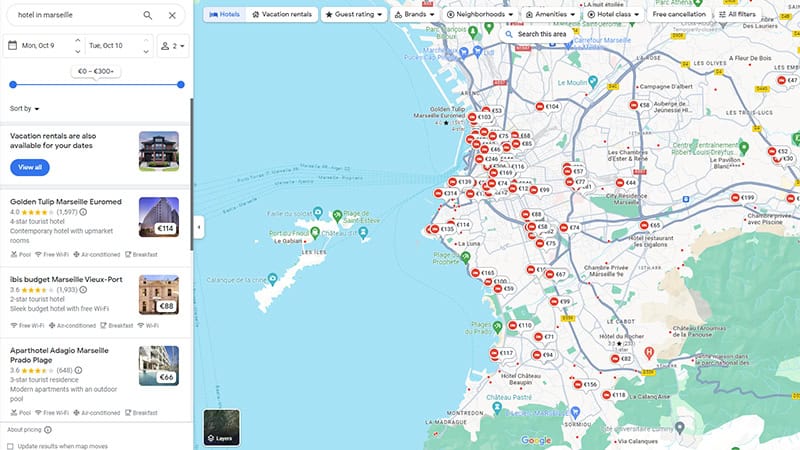The image size is (800, 450).
Task: Click the View all button
Action: [x=30, y=167]
